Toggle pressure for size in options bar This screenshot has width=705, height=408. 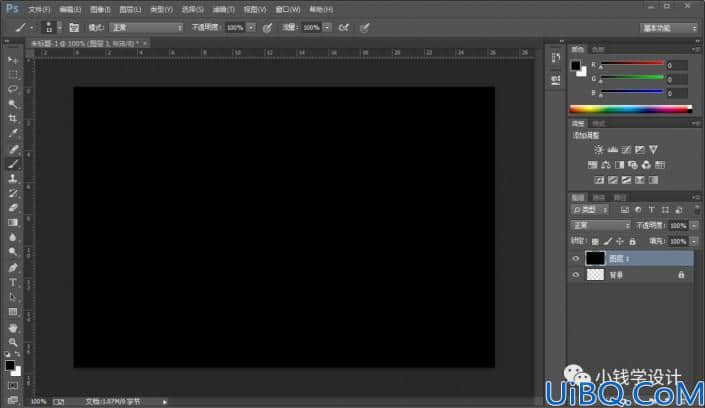pyautogui.click(x=365, y=28)
